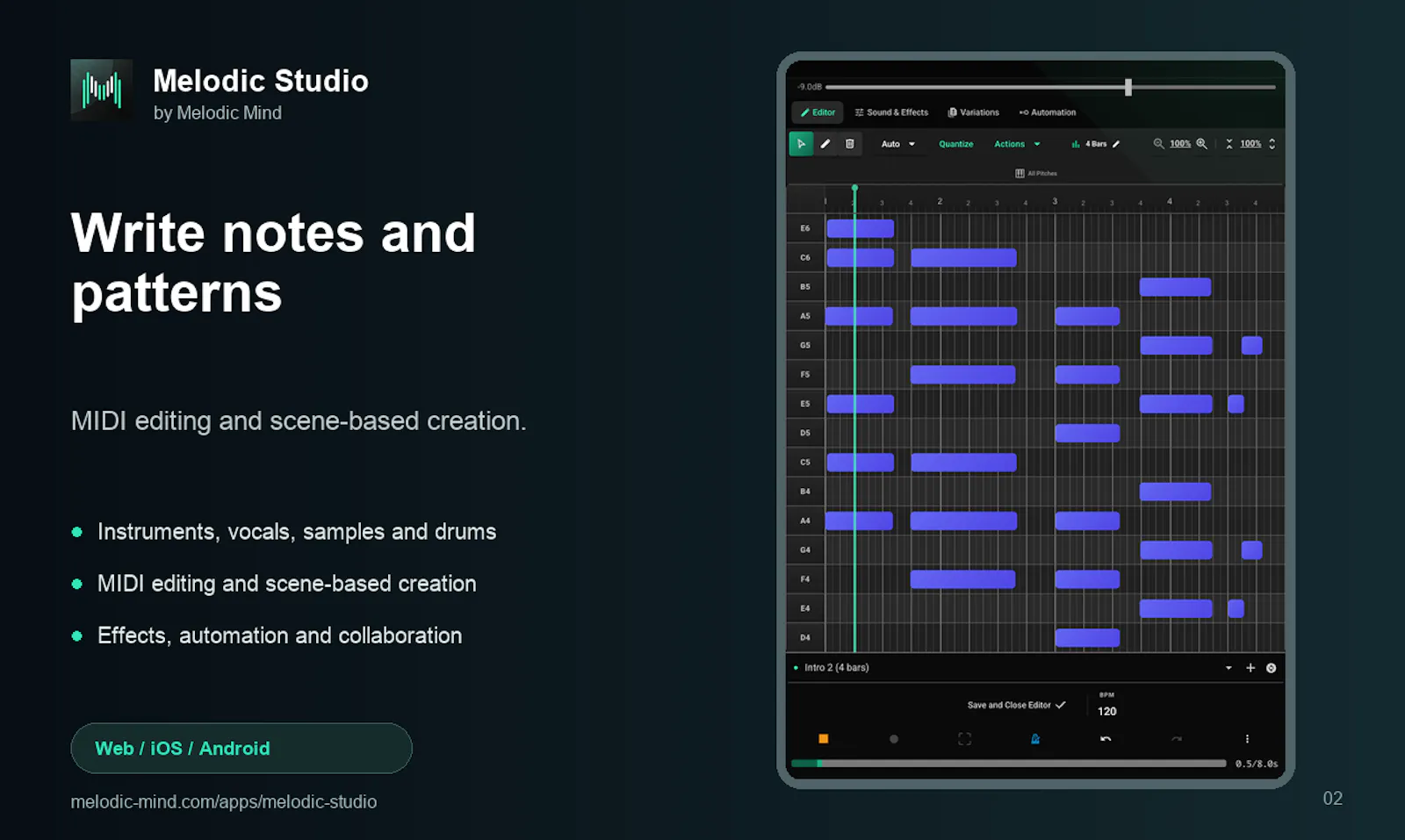Click Save and Close Editor
1405x840 pixels.
(x=1017, y=705)
